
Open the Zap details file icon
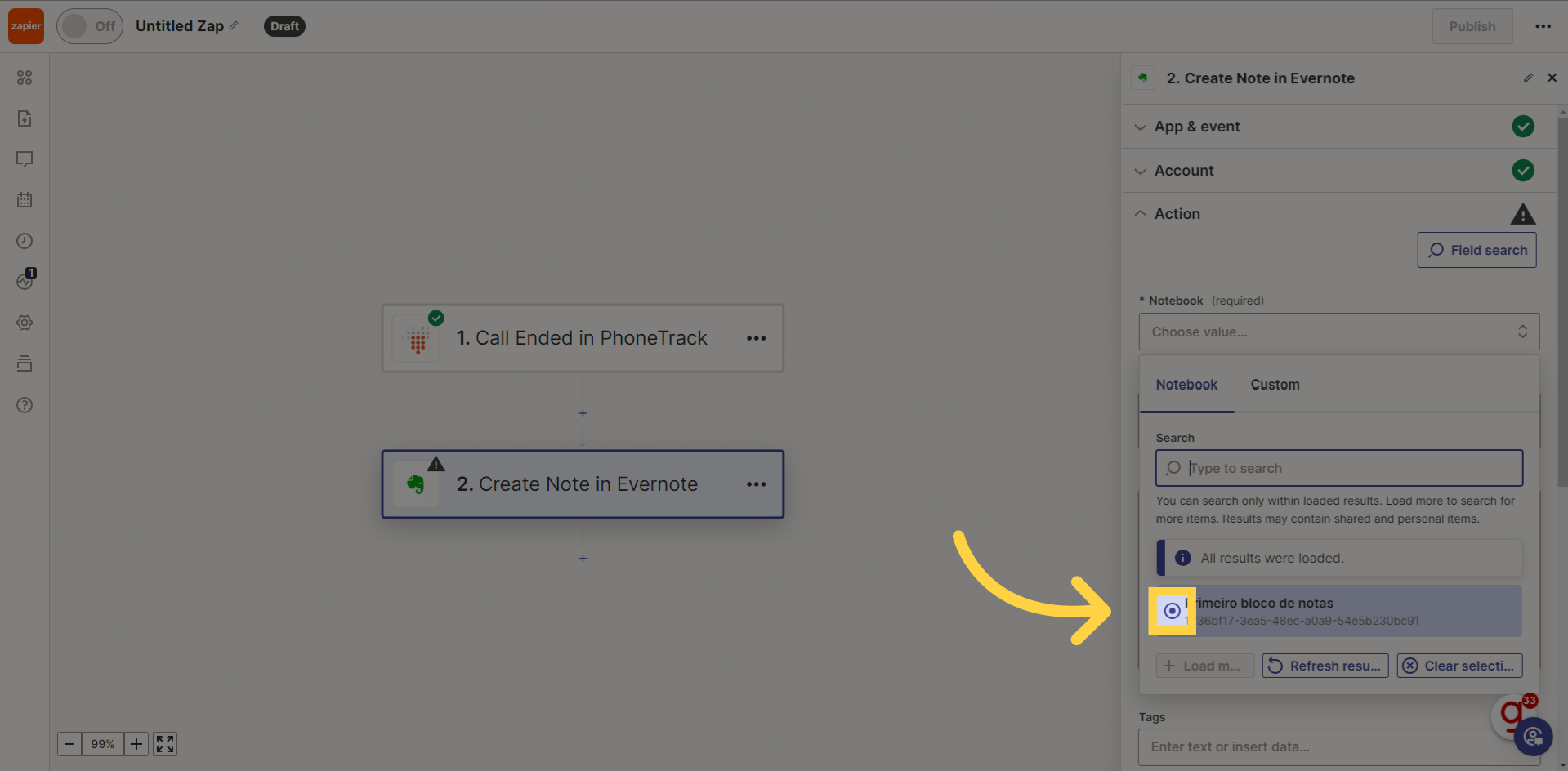tap(25, 118)
